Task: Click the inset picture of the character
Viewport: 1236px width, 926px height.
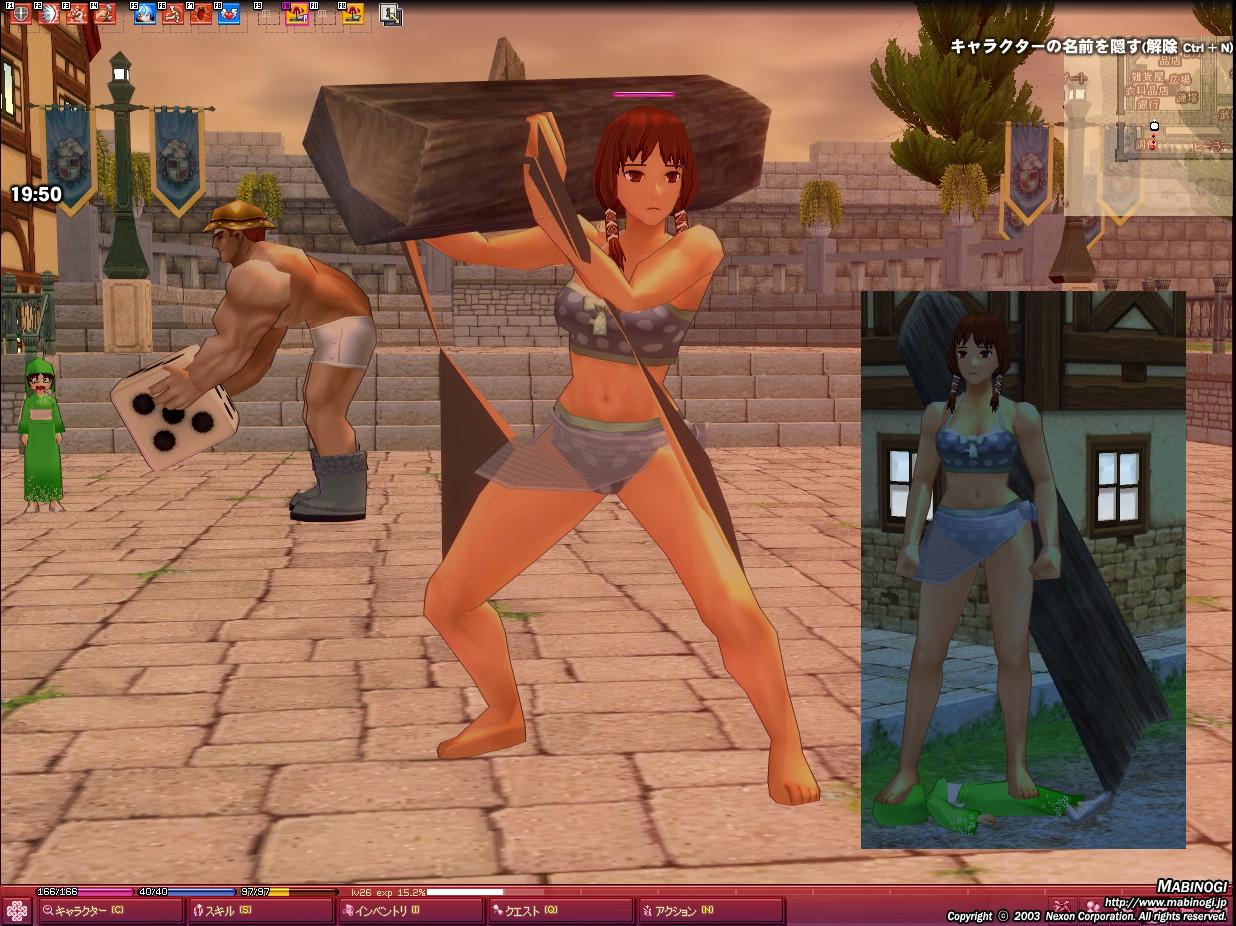Action: [x=1023, y=570]
